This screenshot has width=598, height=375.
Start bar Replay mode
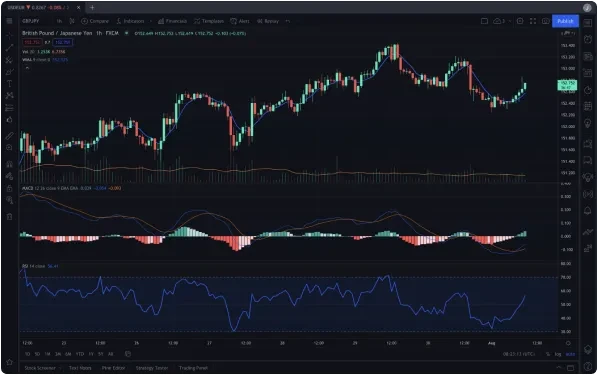[x=268, y=21]
